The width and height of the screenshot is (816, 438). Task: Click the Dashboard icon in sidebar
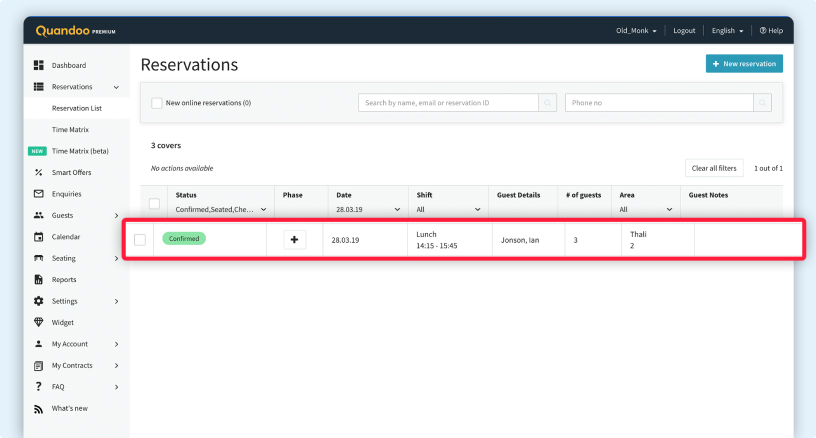(x=38, y=65)
